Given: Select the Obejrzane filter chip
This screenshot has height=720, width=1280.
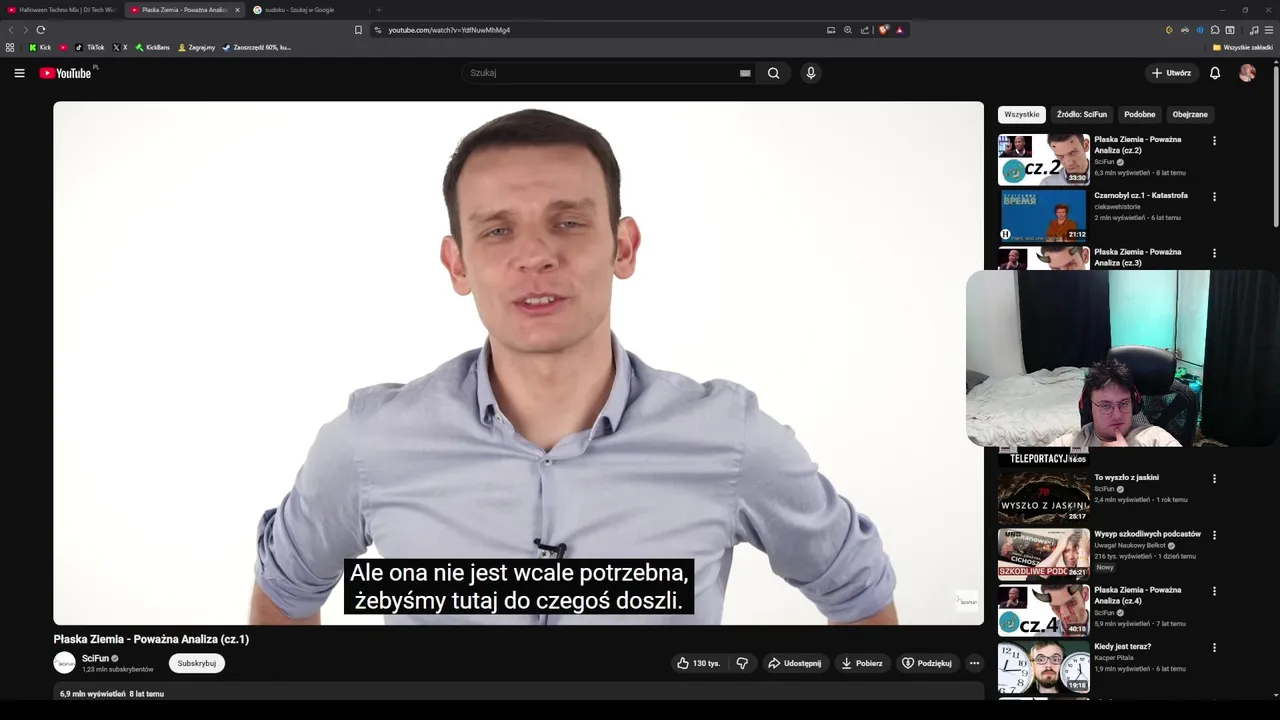Looking at the screenshot, I should tap(1190, 114).
